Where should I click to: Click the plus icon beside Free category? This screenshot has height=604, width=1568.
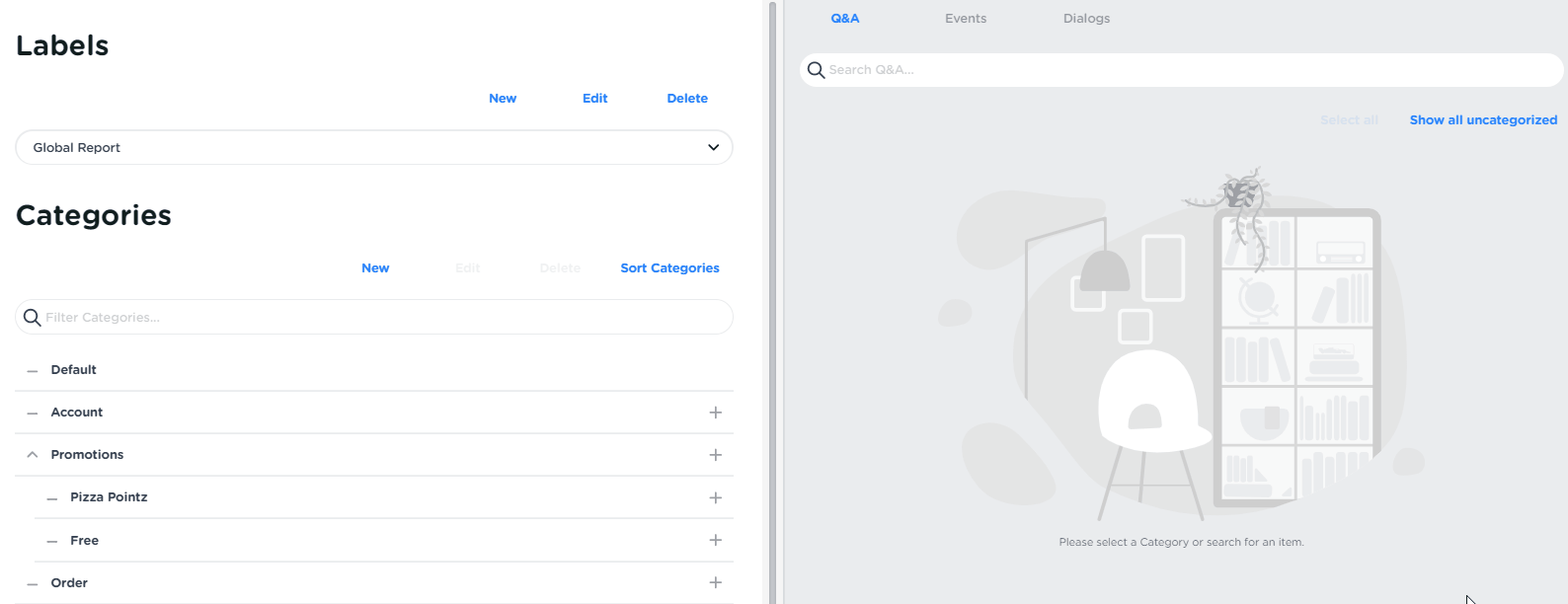[716, 541]
